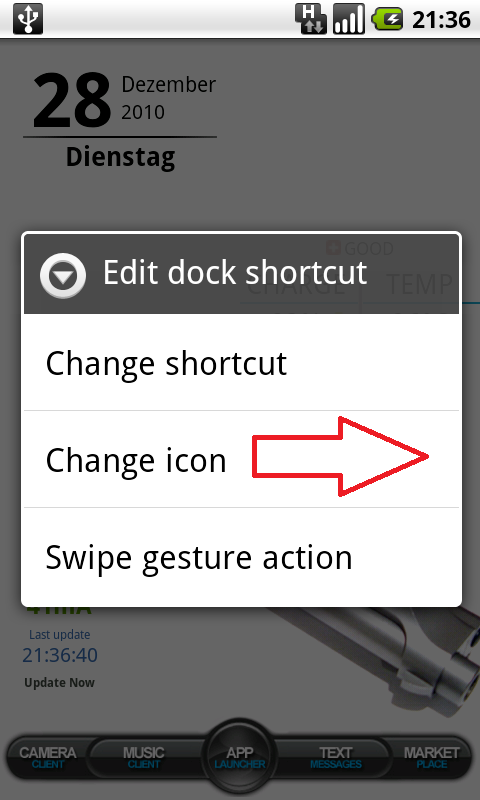Tap the 21:36 status bar clock
The image size is (480, 800).
(x=441, y=20)
